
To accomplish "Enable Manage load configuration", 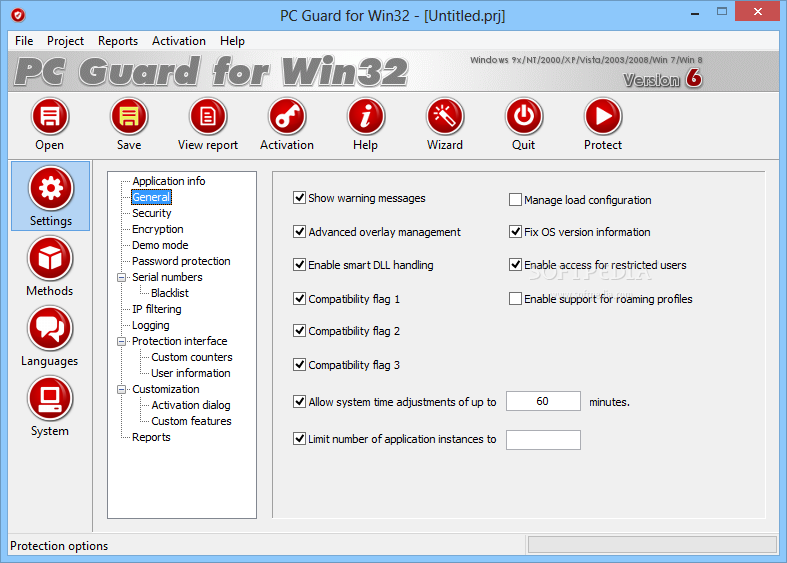I will (515, 200).
